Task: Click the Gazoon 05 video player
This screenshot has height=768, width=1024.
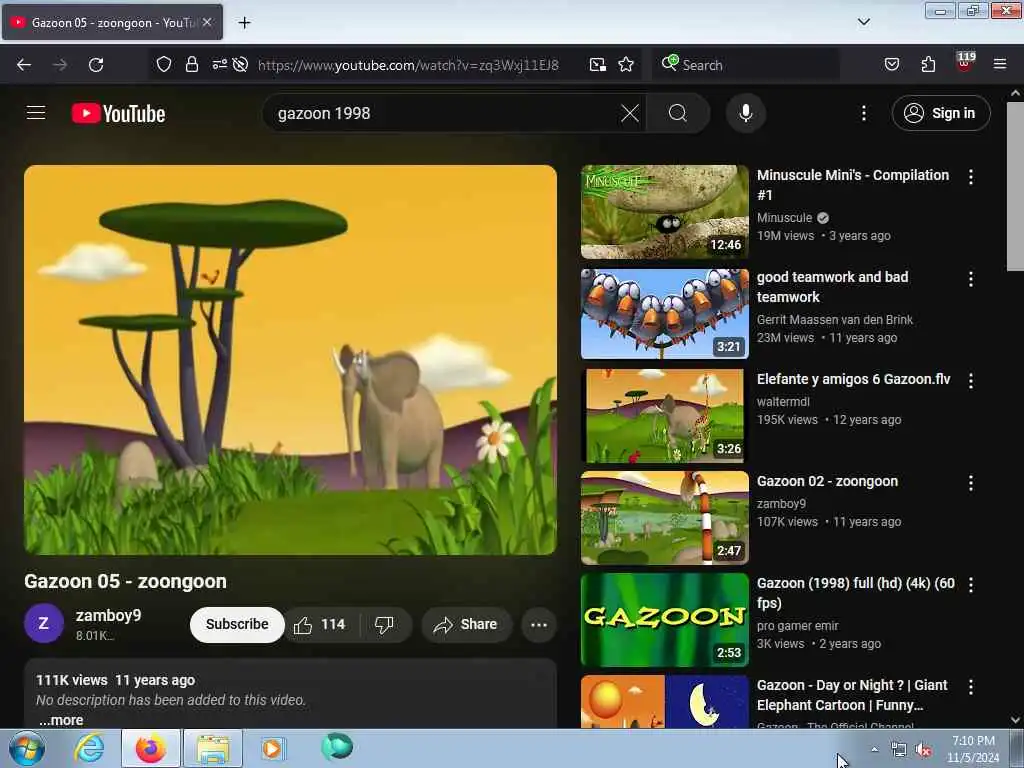Action: coord(290,360)
